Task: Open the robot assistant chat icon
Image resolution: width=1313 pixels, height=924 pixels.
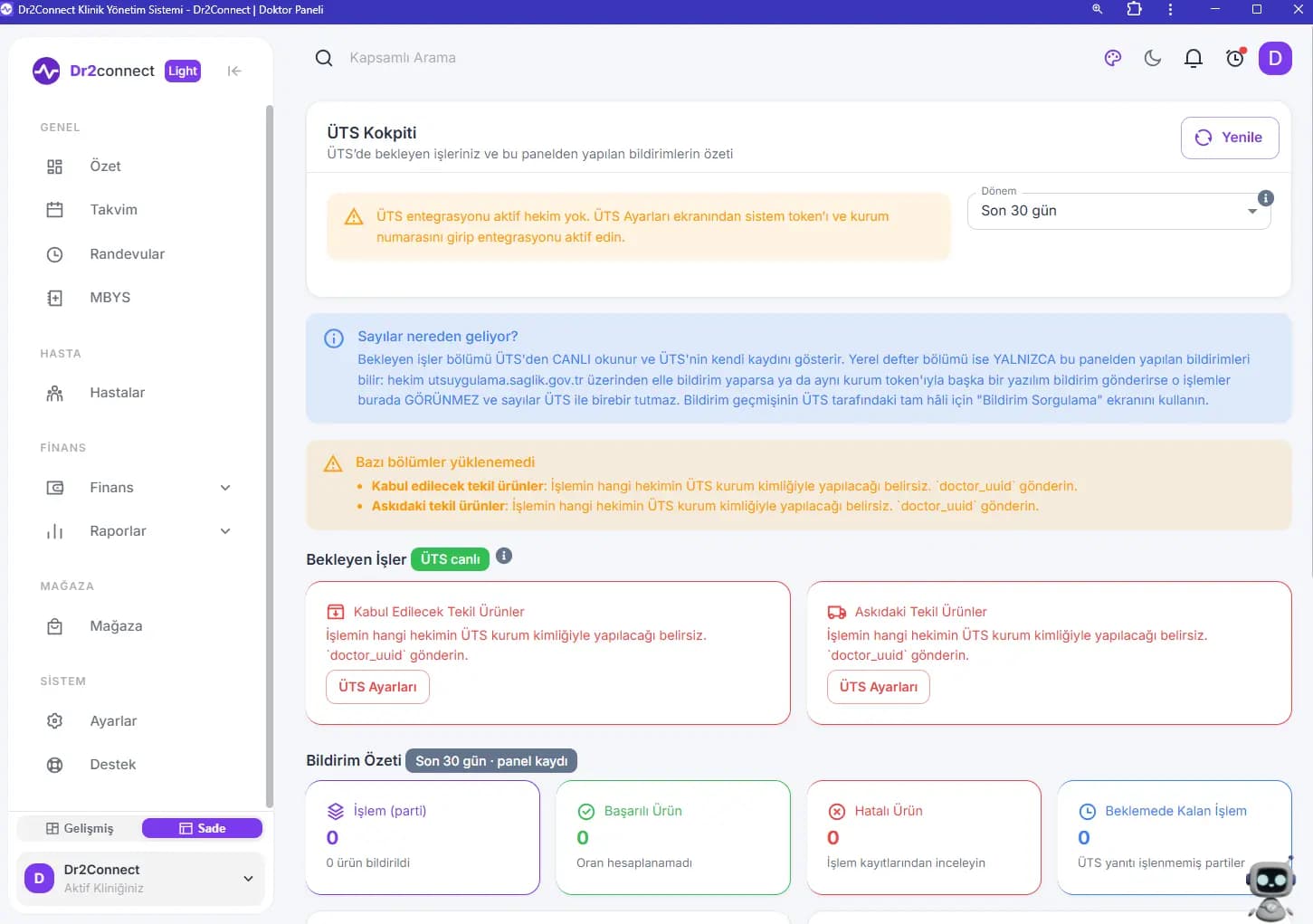Action: (x=1271, y=888)
